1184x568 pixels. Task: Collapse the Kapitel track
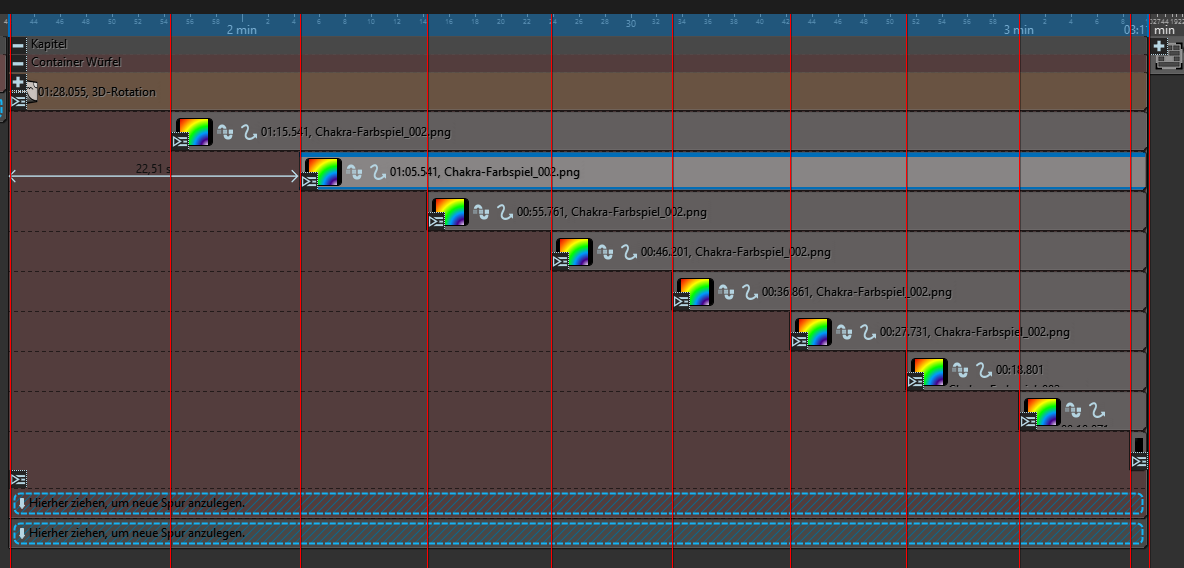pyautogui.click(x=18, y=44)
